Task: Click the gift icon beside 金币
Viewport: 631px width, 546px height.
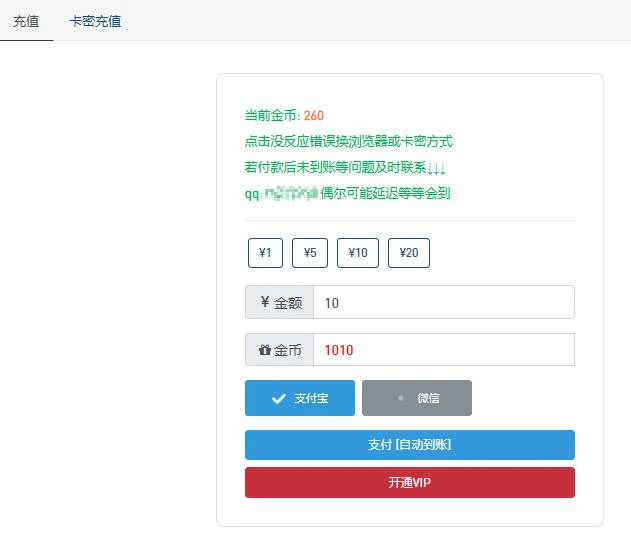Action: (x=264, y=351)
